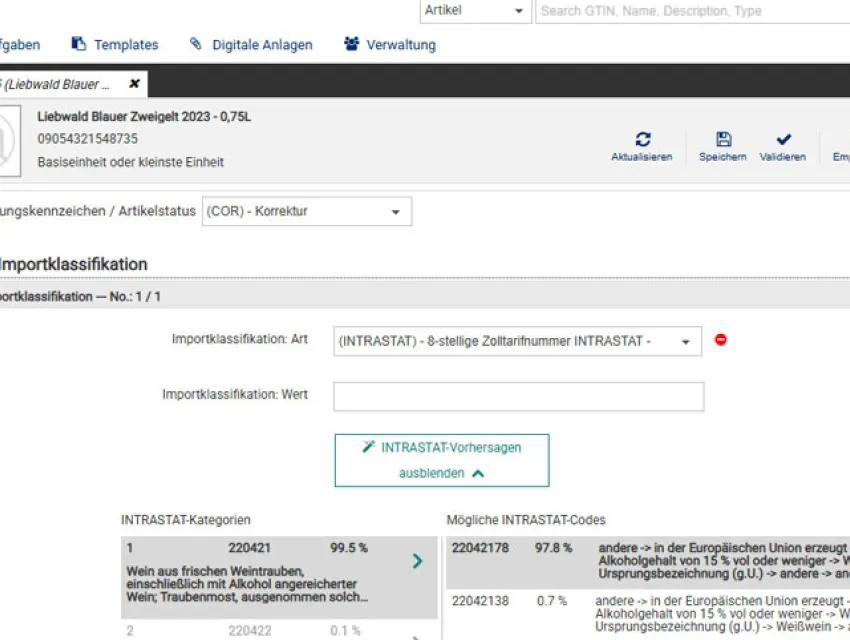
Task: Remove the import classification using the red minus icon
Action: tap(722, 340)
